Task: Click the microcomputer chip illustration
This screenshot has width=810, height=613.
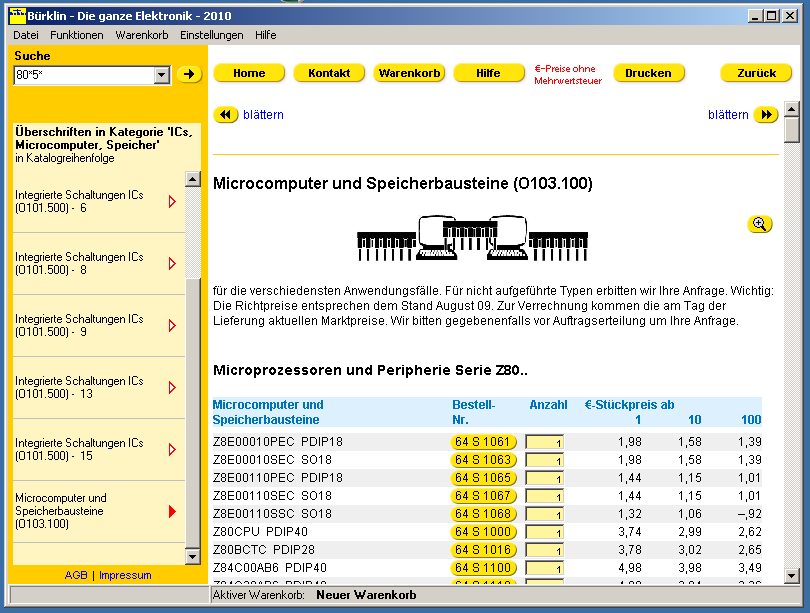Action: (472, 238)
